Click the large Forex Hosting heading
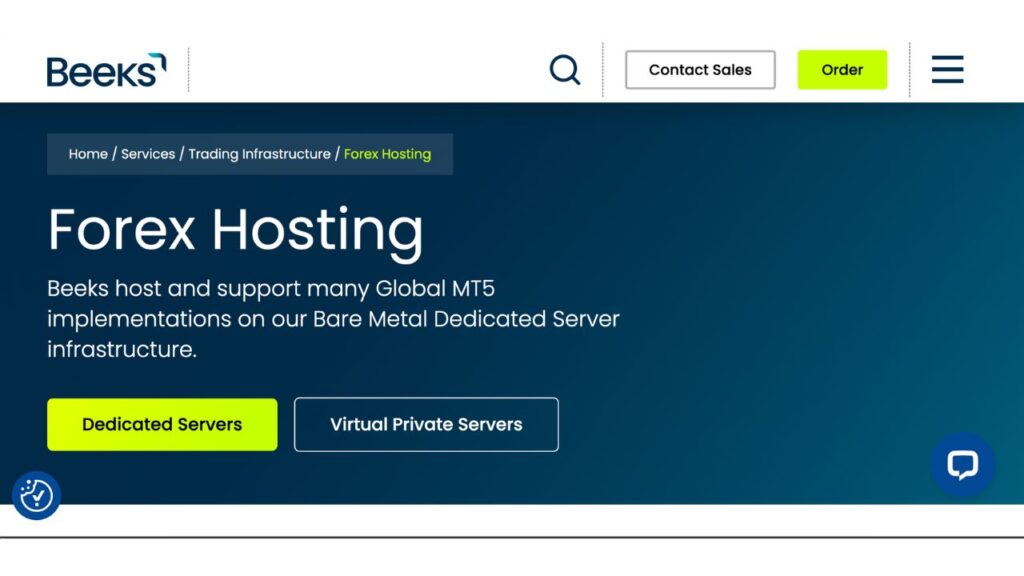The width and height of the screenshot is (1024, 576). click(236, 229)
